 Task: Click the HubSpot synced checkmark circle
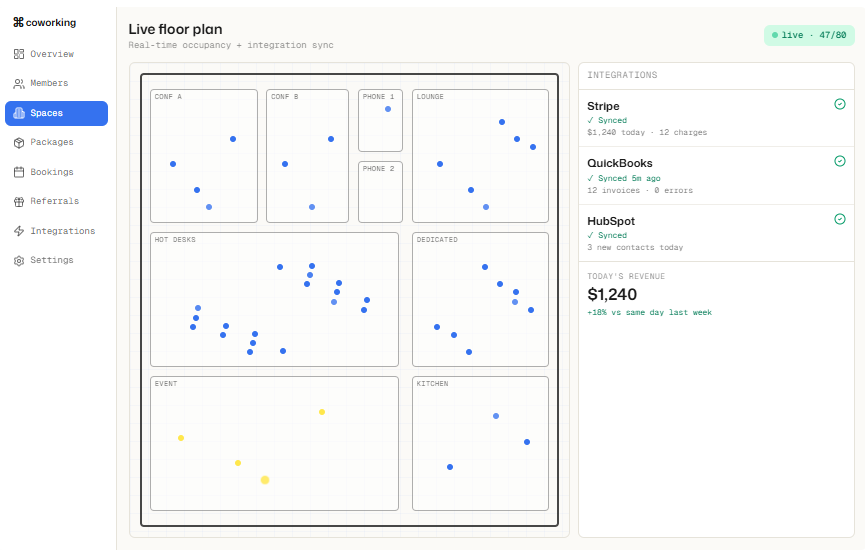tap(840, 219)
